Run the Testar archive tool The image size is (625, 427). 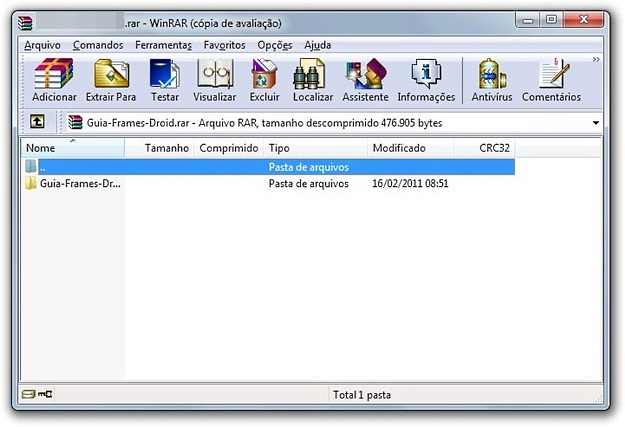coord(164,80)
